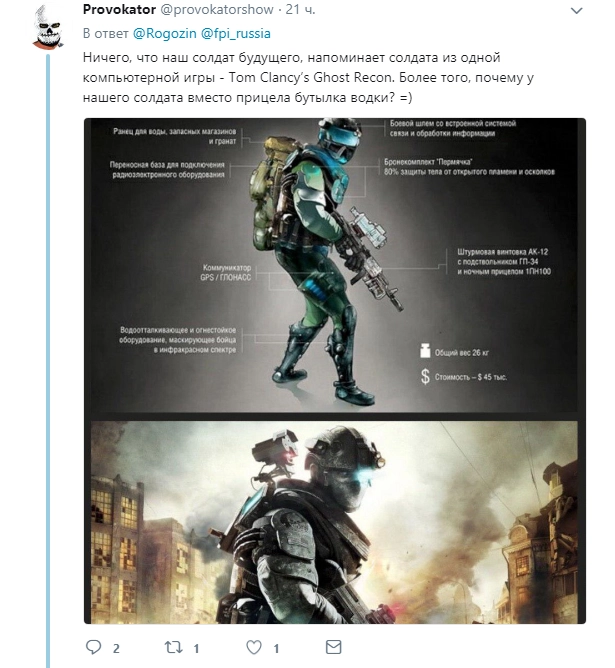615x668 pixels.
Task: Open Provokator's skull profile avatar
Action: [48, 27]
